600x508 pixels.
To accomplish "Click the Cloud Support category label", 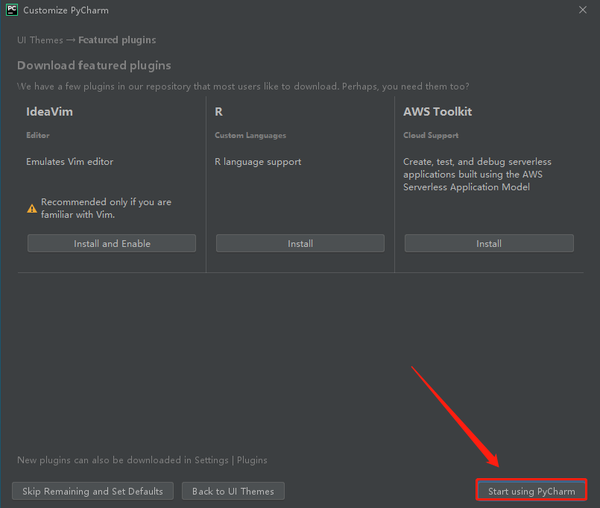I will coord(430,135).
